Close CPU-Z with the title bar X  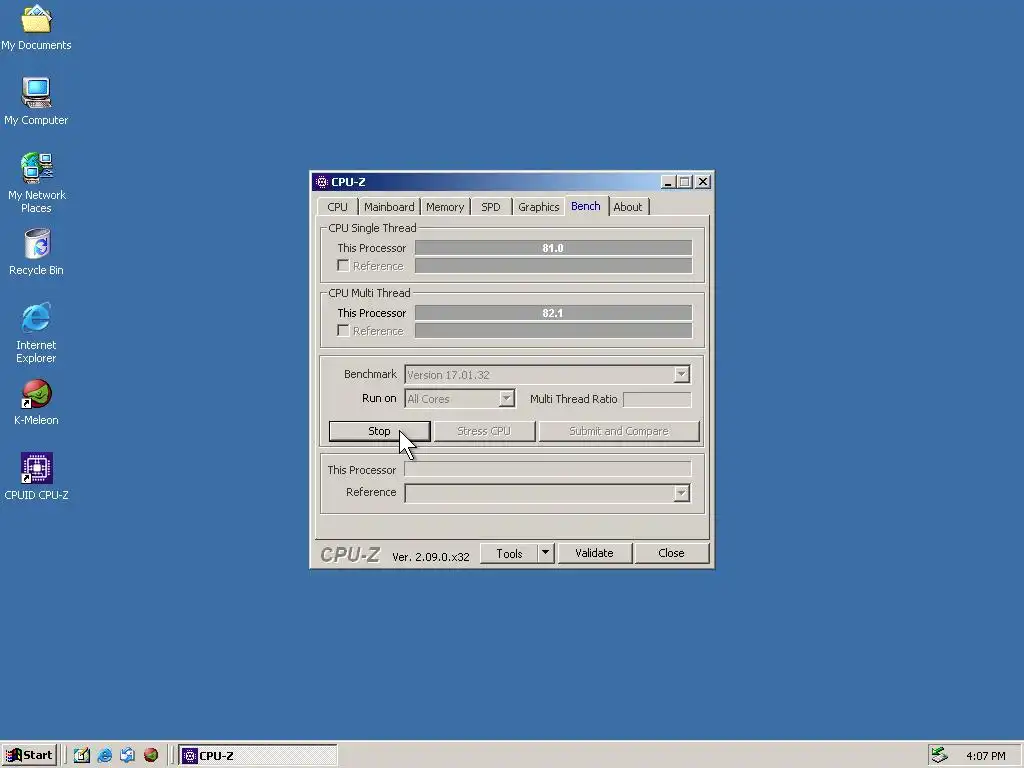[x=703, y=182]
